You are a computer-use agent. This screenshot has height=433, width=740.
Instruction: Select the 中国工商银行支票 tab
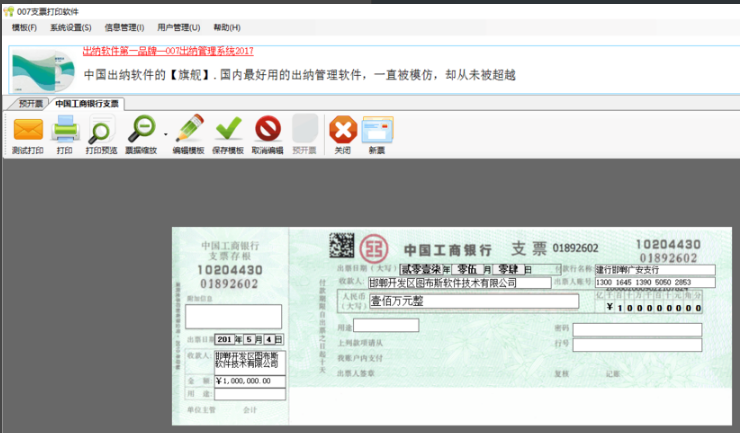87,103
